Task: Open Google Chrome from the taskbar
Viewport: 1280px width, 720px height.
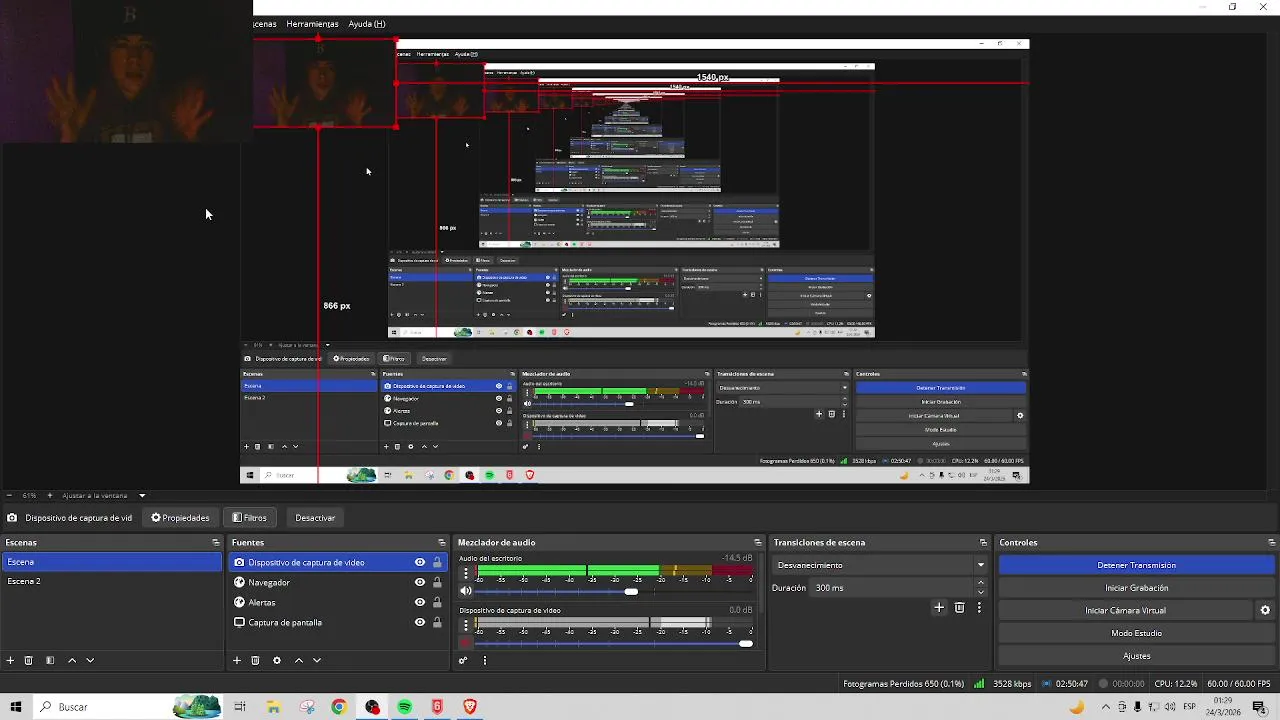Action: [x=339, y=707]
